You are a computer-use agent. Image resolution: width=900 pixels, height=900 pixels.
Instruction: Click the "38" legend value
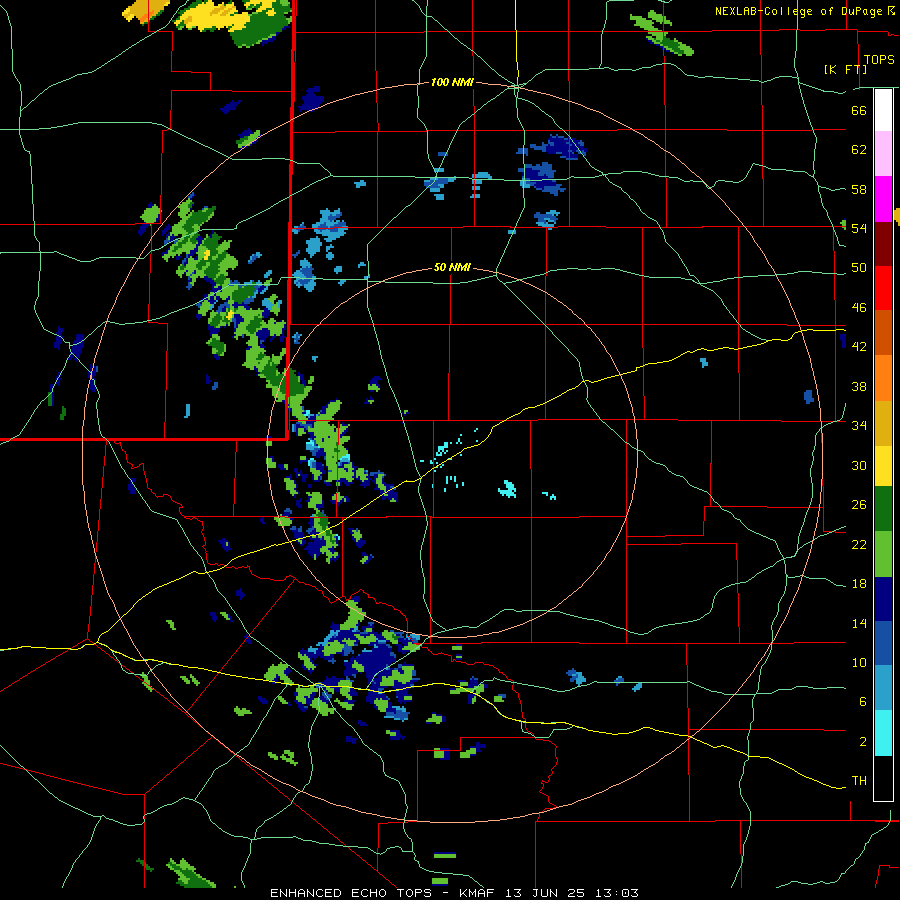pos(859,386)
